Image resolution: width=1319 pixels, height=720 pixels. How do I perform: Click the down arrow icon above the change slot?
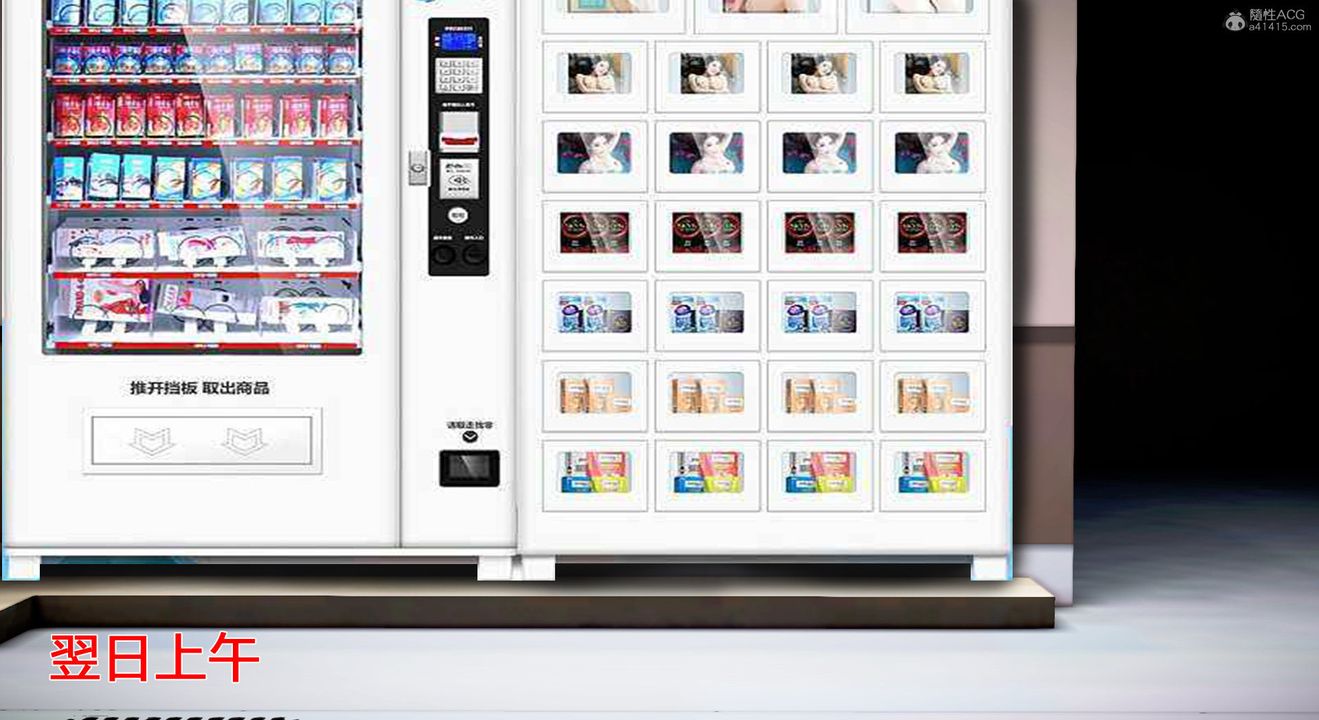(x=469, y=437)
